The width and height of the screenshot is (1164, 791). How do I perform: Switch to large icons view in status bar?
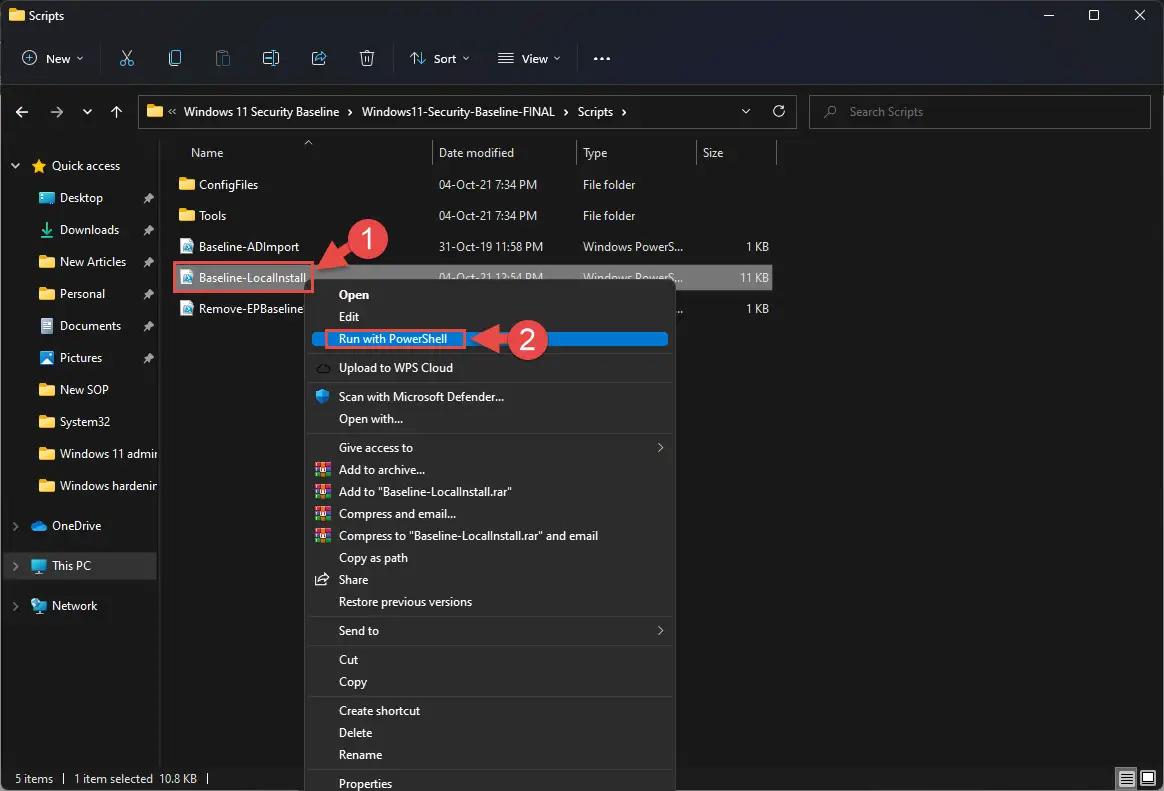pyautogui.click(x=1148, y=778)
